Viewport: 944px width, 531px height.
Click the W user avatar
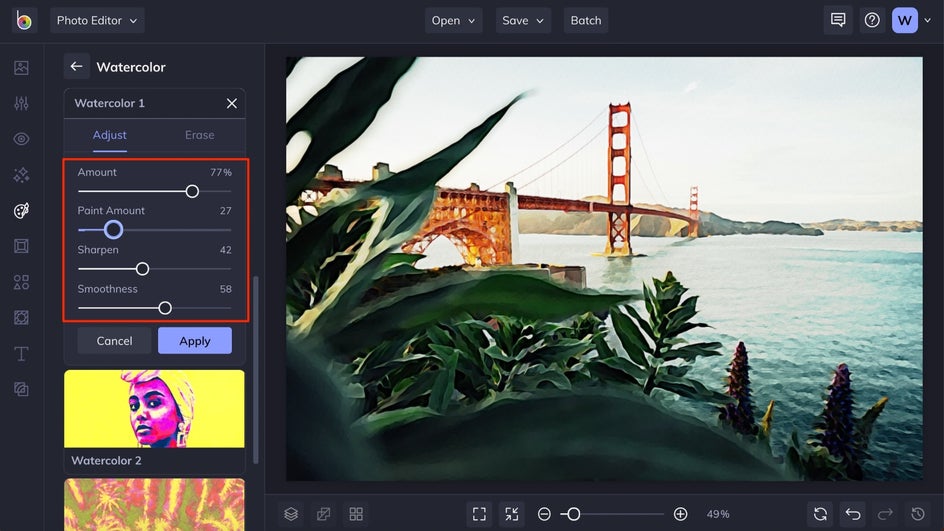(904, 20)
